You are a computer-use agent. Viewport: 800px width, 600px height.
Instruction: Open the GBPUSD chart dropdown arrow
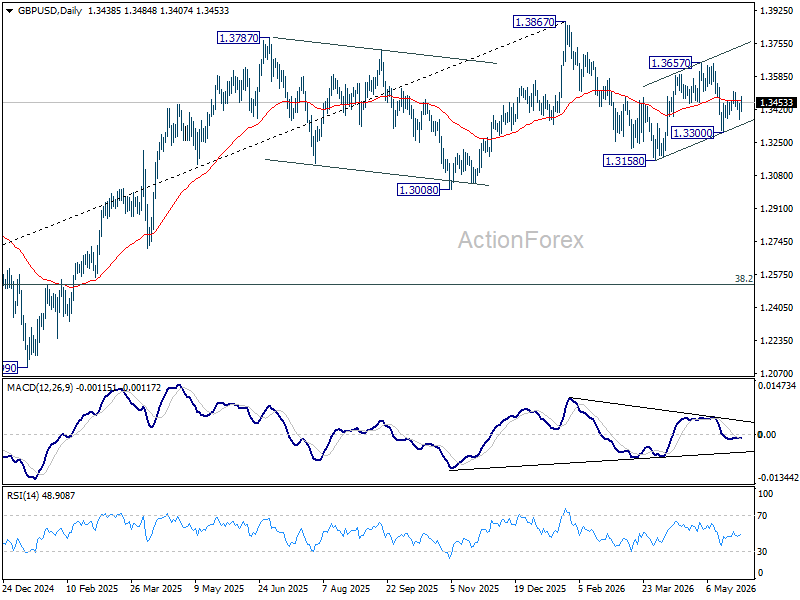pos(9,11)
